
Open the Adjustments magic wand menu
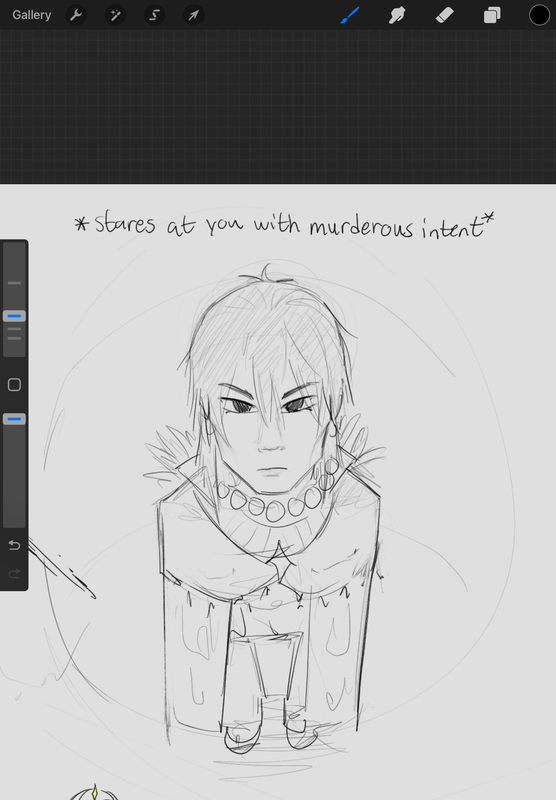115,15
